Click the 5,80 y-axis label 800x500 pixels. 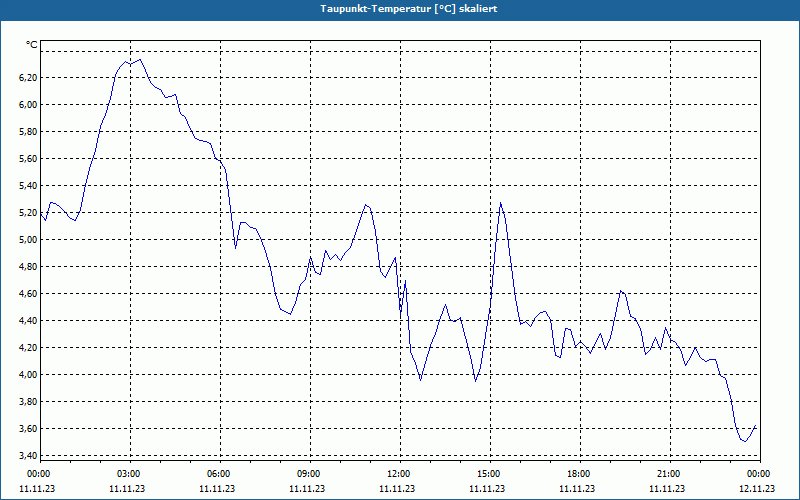coord(28,132)
